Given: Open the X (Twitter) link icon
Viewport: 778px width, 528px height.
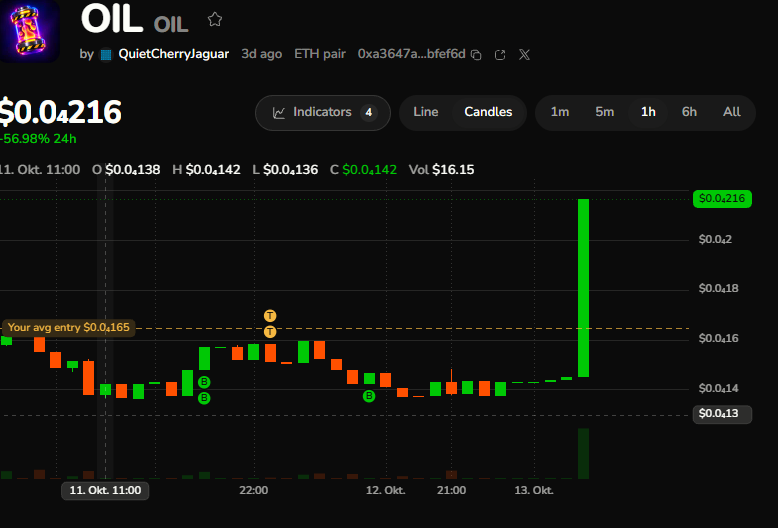Looking at the screenshot, I should coord(524,55).
